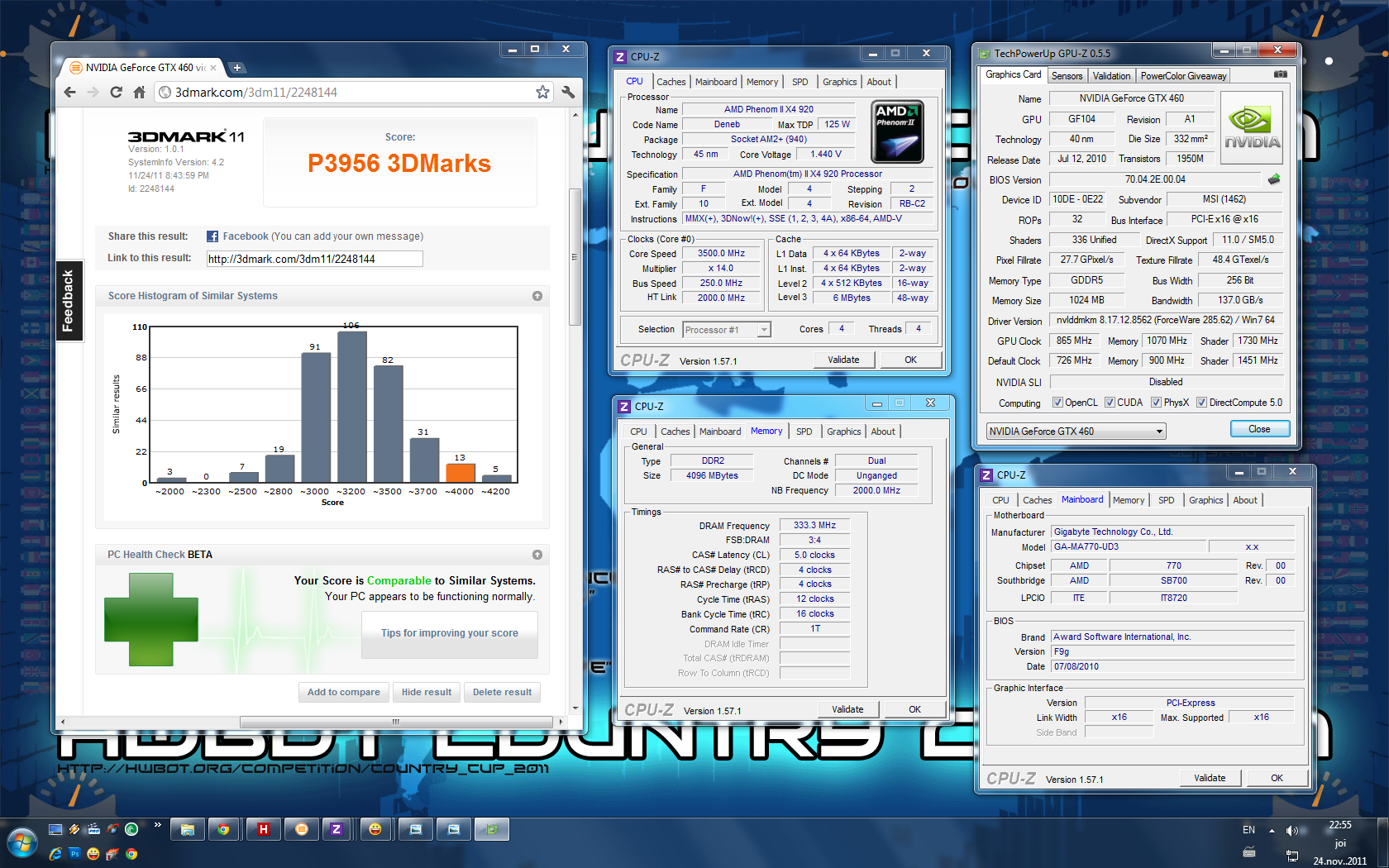
Task: Close the NVIDIA GeForce GTX 460 browser tab
Action: 213,68
